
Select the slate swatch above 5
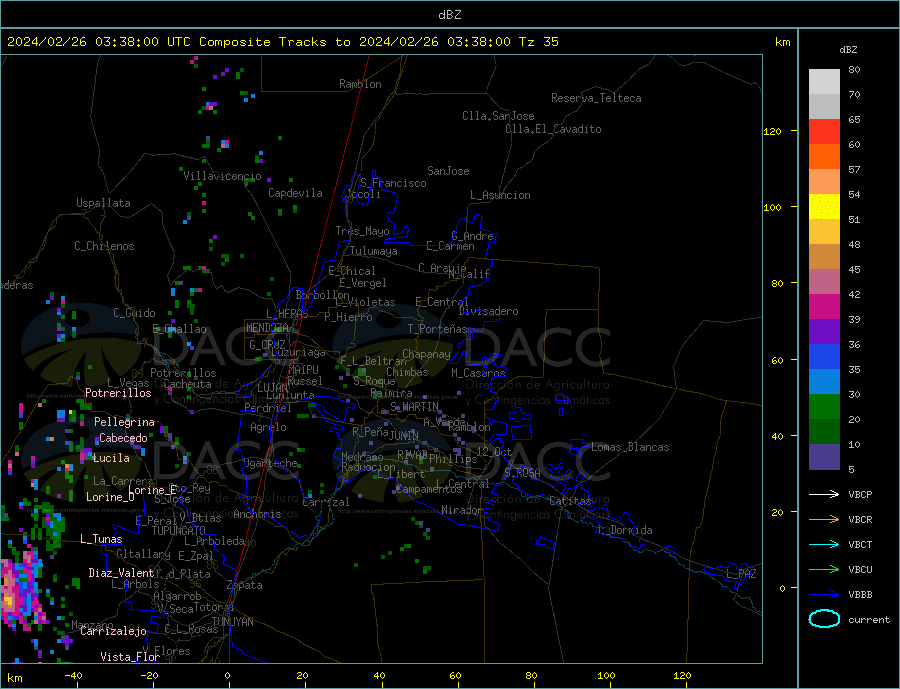point(824,457)
